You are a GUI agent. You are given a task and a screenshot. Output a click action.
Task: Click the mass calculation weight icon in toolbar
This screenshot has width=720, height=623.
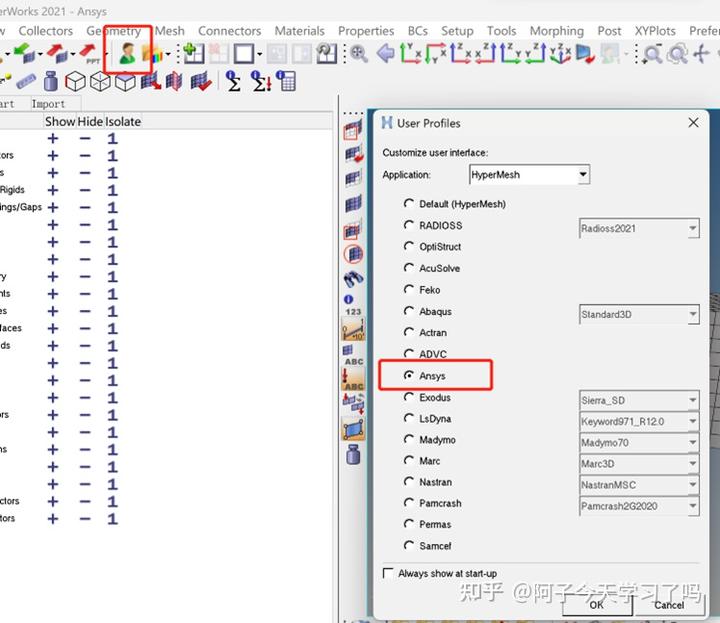[x=51, y=82]
